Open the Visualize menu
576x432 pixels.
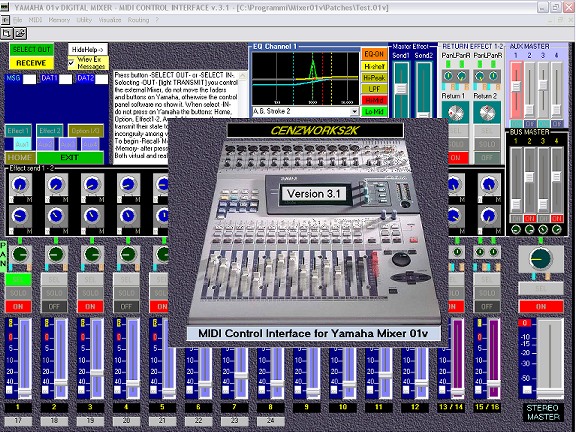pos(110,20)
